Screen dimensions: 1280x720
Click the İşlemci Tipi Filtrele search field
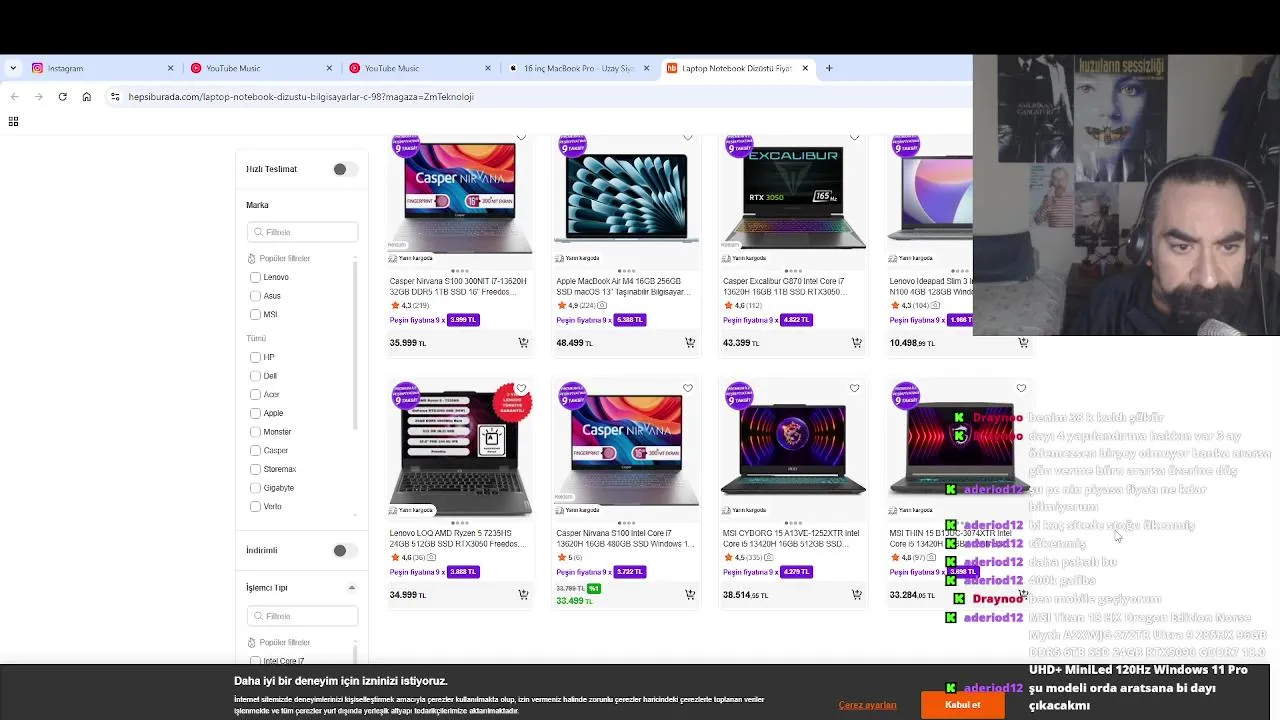(x=302, y=616)
